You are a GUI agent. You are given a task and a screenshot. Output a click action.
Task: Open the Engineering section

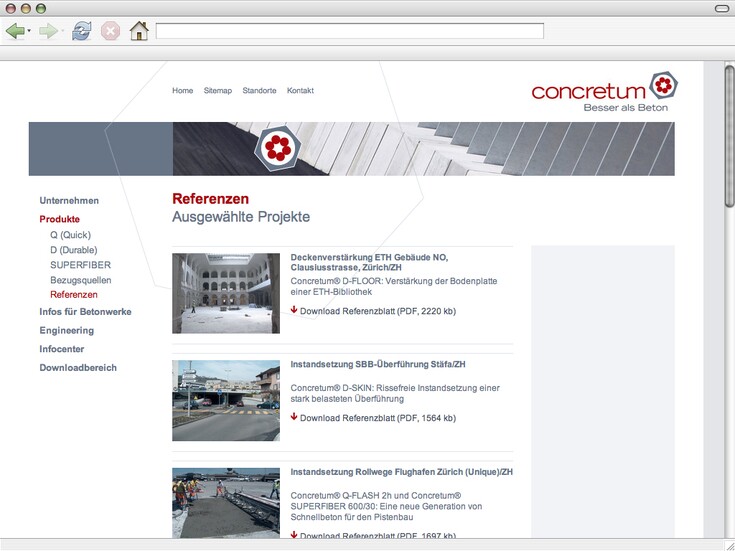(x=67, y=331)
